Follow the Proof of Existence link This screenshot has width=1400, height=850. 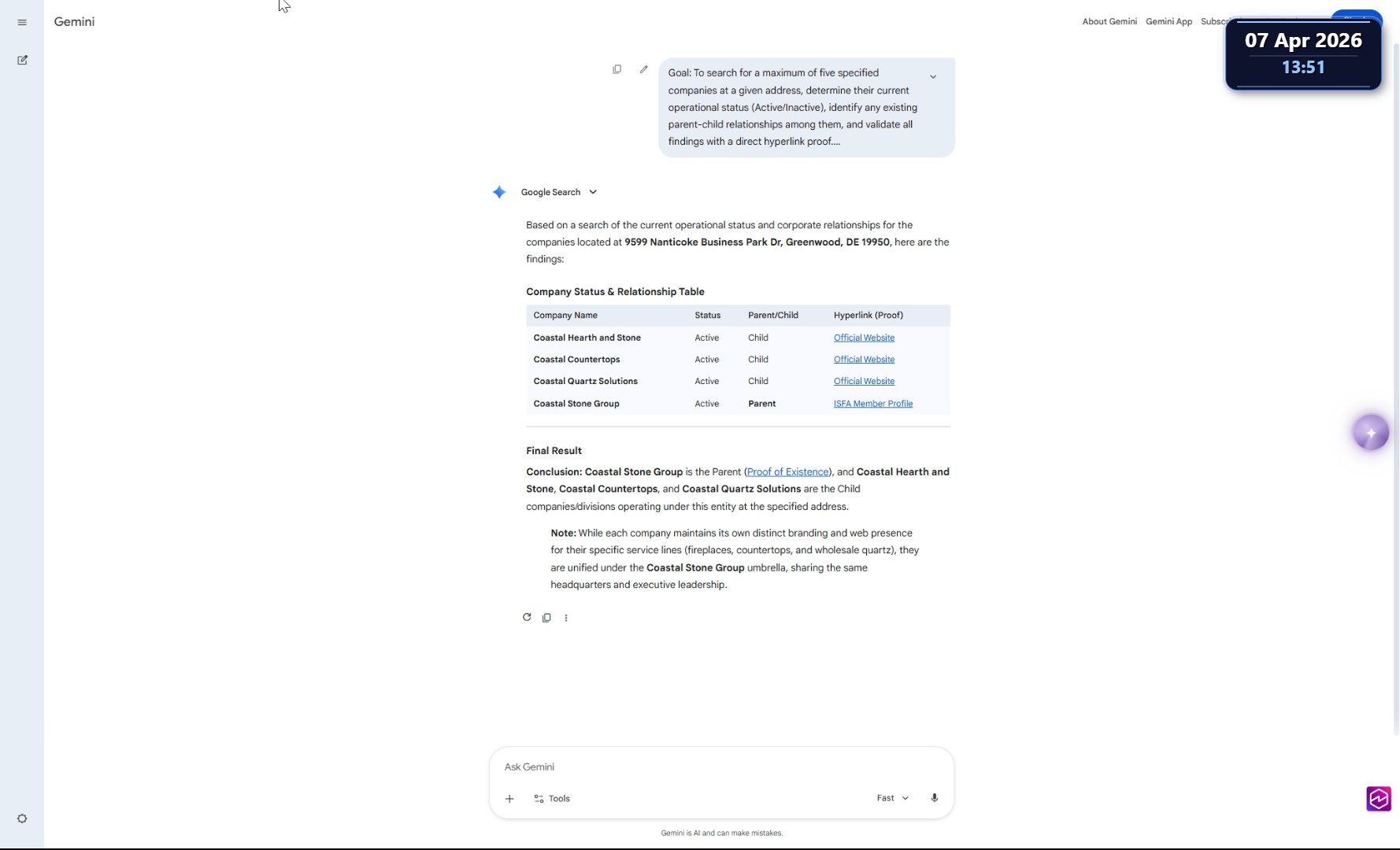(x=787, y=472)
